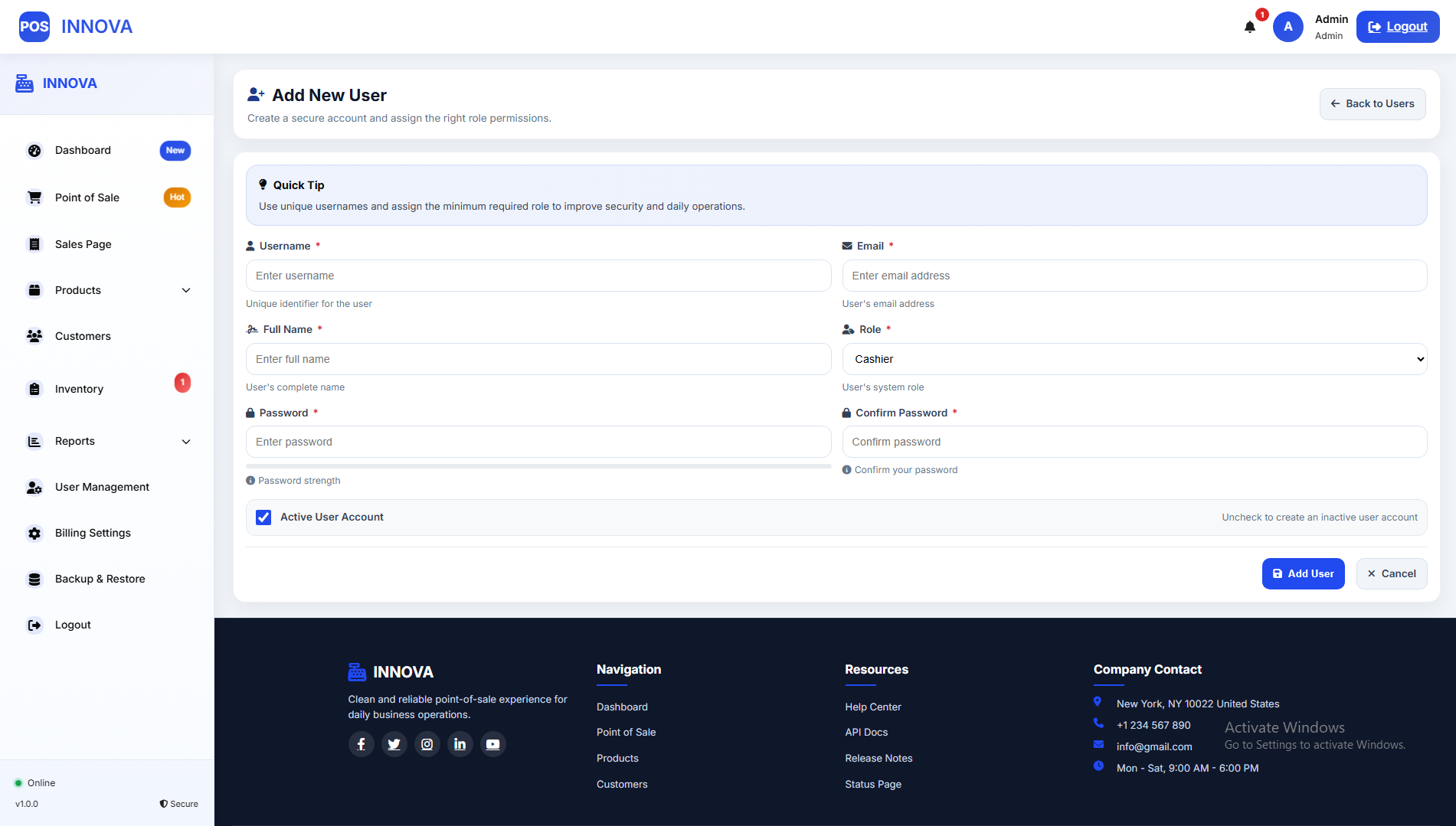Click the notification bell icon

click(x=1250, y=28)
